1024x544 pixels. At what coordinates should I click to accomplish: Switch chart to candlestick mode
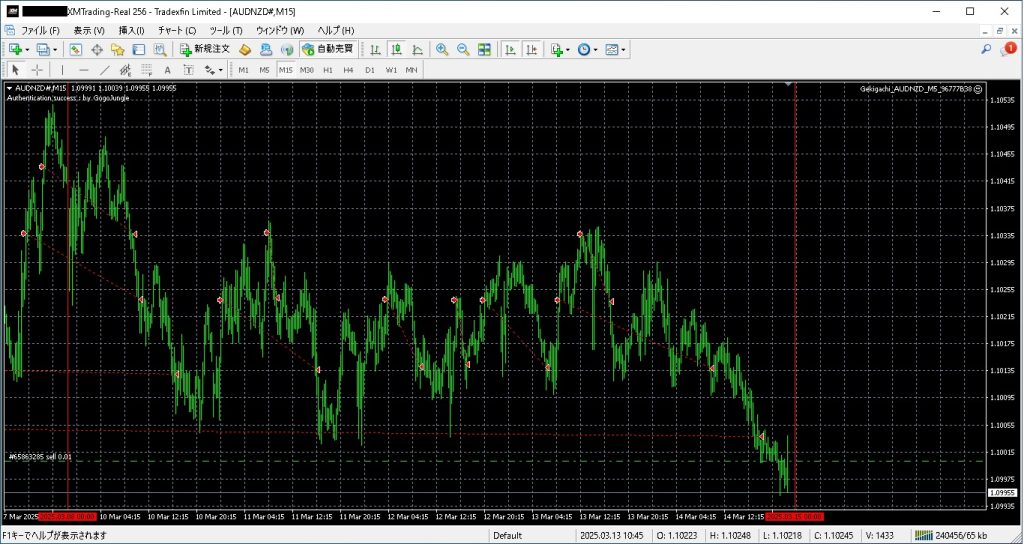(x=396, y=49)
